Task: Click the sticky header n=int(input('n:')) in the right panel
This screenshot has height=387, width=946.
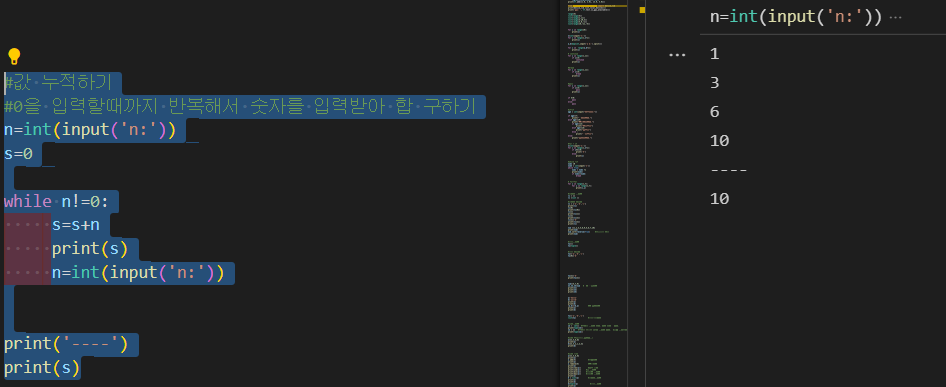Action: [x=796, y=17]
